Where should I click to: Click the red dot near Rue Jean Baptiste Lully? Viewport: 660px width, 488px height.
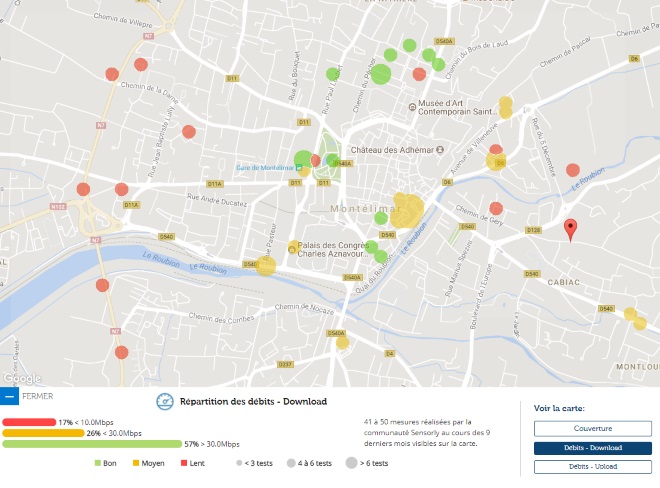click(x=189, y=132)
